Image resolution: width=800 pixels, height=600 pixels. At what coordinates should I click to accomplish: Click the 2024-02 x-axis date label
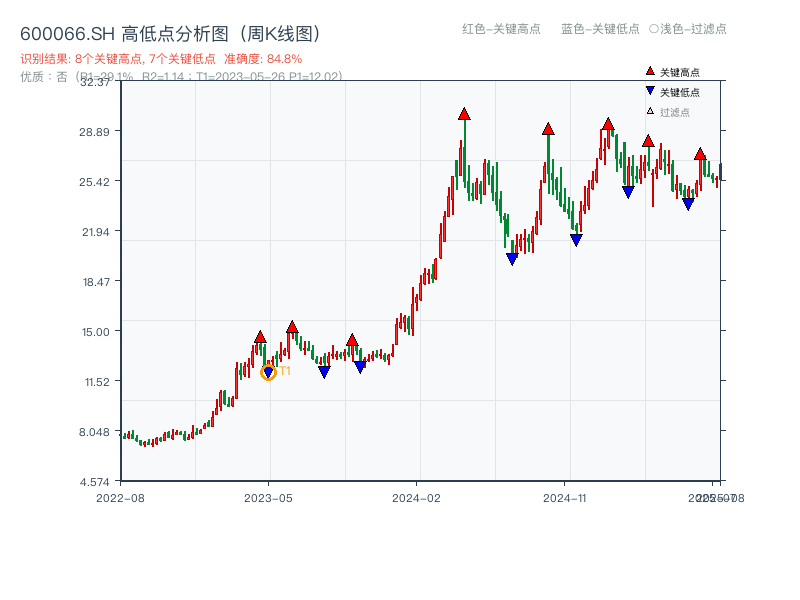(416, 498)
